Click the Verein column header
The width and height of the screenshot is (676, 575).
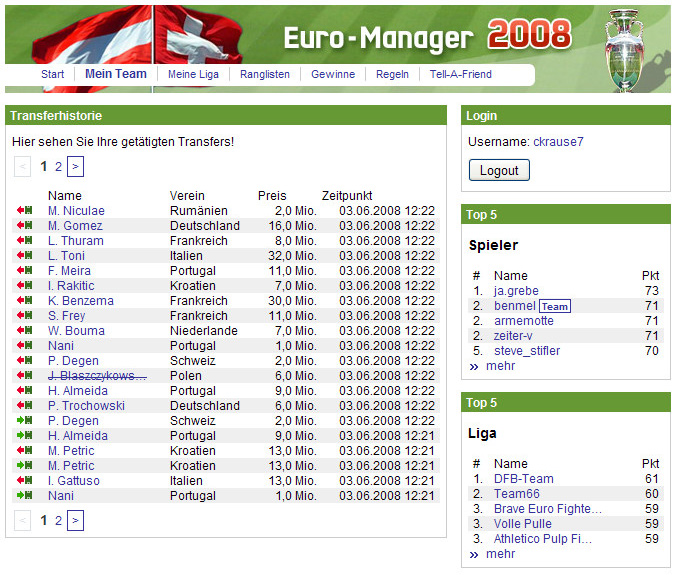pyautogui.click(x=187, y=196)
